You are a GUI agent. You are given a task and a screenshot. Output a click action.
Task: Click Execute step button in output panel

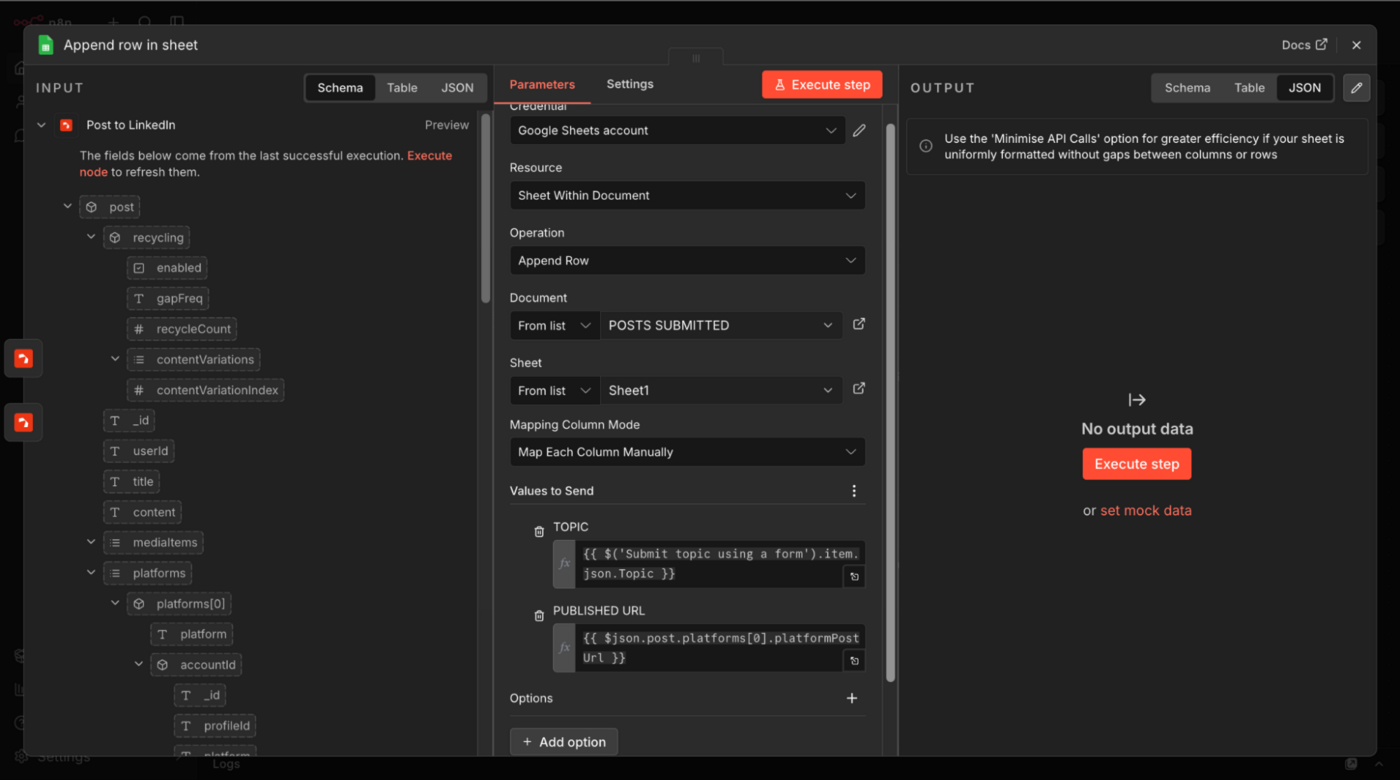(x=1137, y=464)
